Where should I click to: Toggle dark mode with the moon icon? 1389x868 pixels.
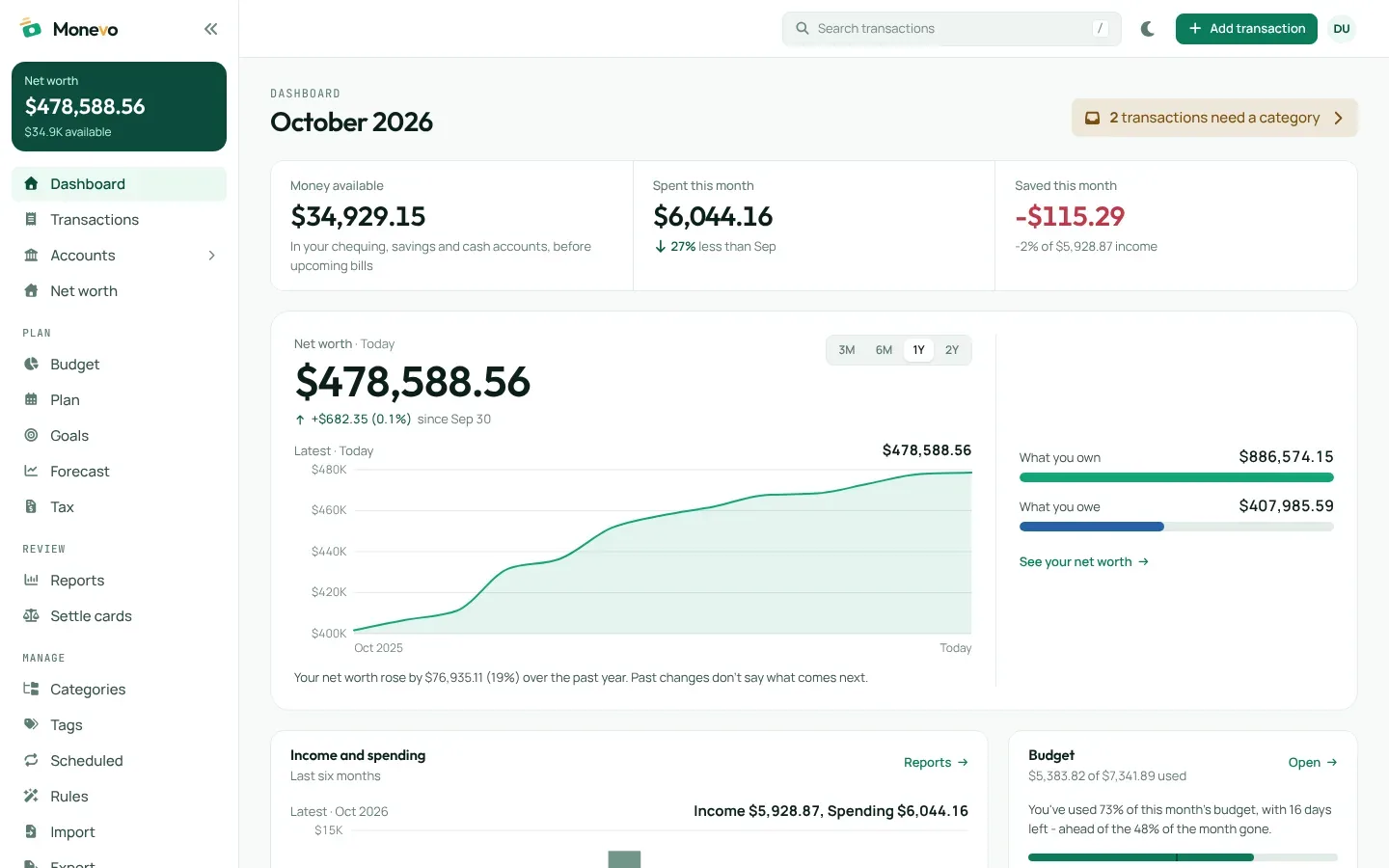point(1148,29)
